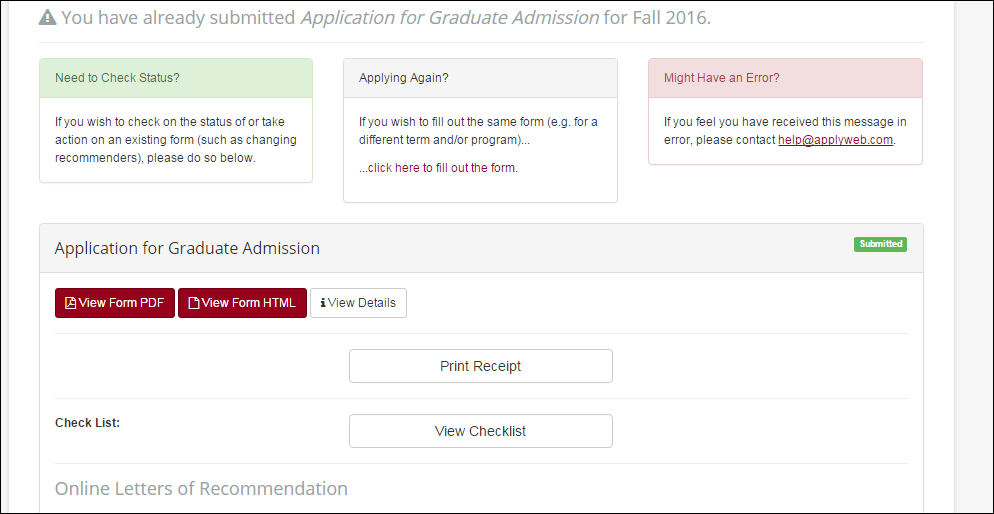Image resolution: width=994 pixels, height=514 pixels.
Task: Click the file icon on View Form HTML
Action: point(194,303)
